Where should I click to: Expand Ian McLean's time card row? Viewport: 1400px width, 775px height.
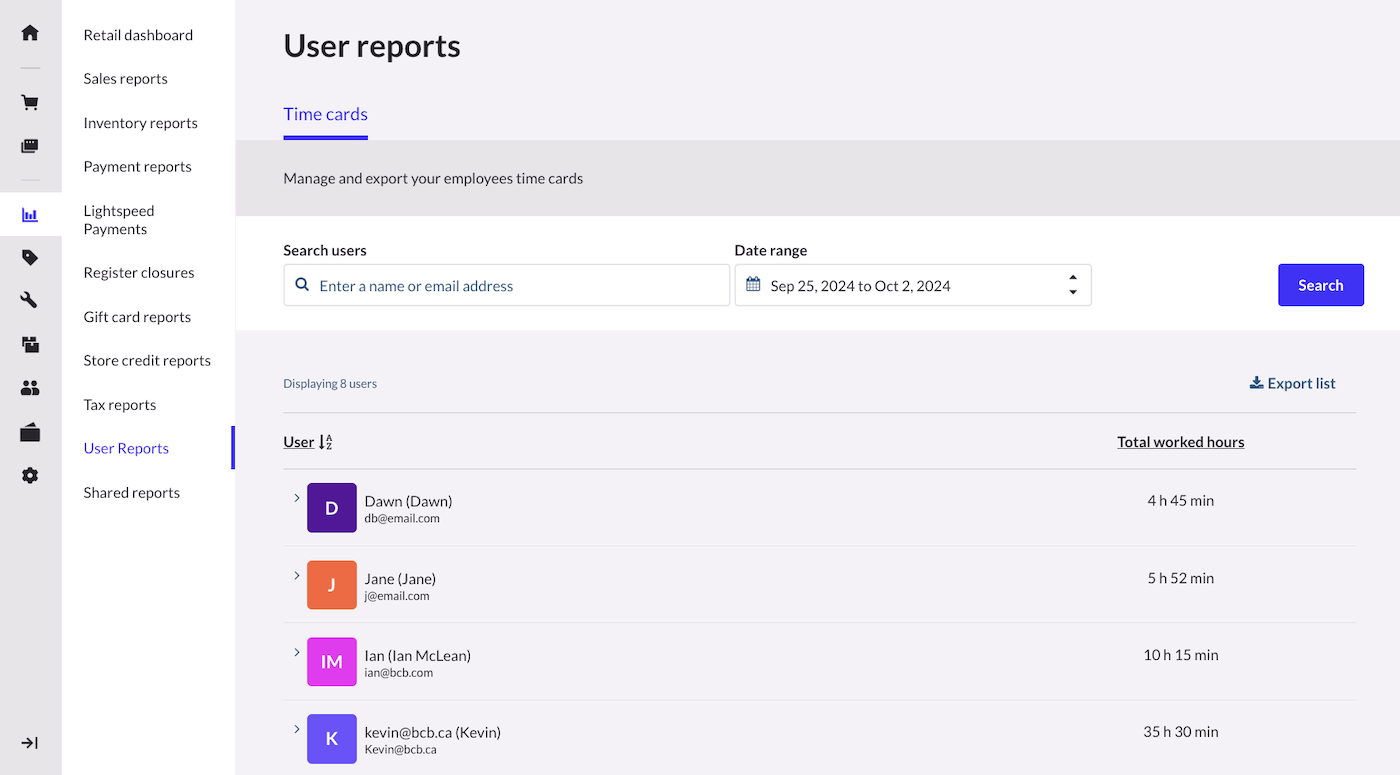coord(297,652)
